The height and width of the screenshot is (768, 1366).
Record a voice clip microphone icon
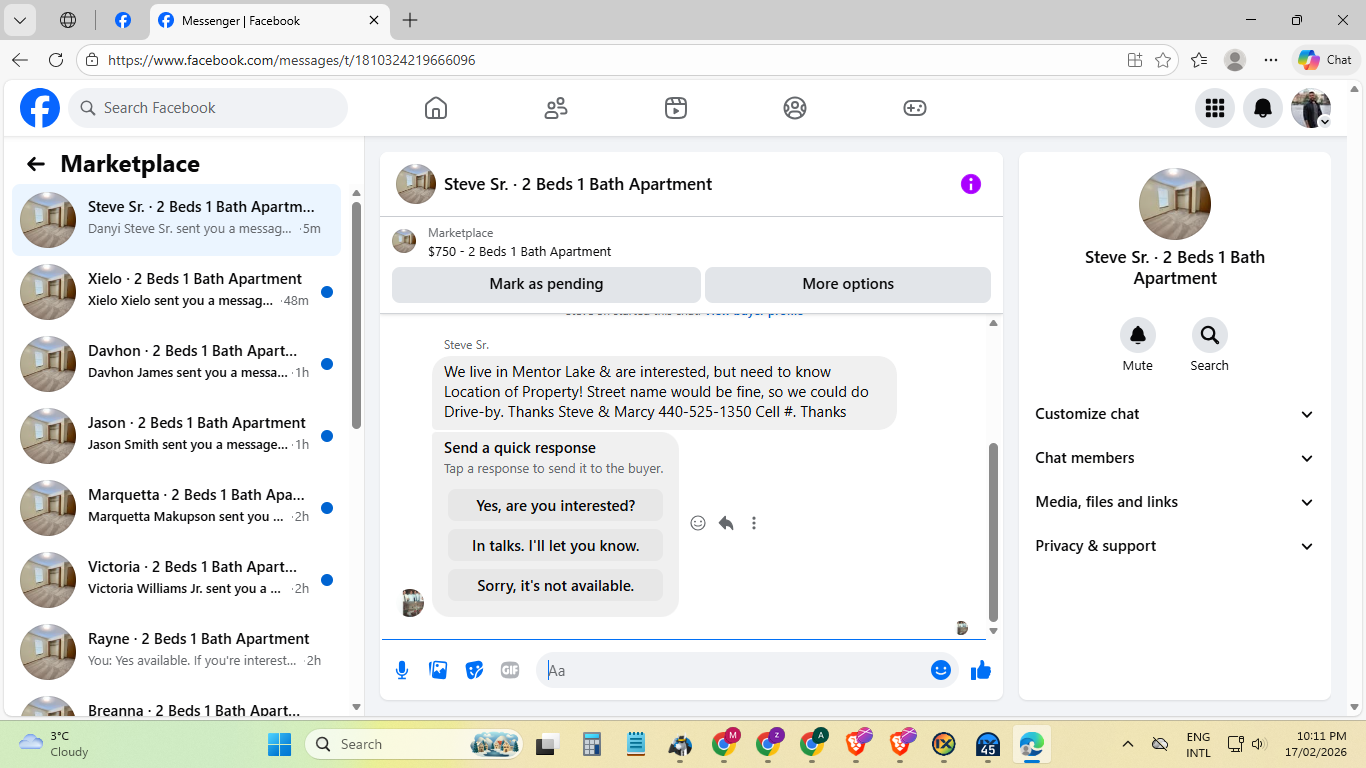click(x=402, y=670)
